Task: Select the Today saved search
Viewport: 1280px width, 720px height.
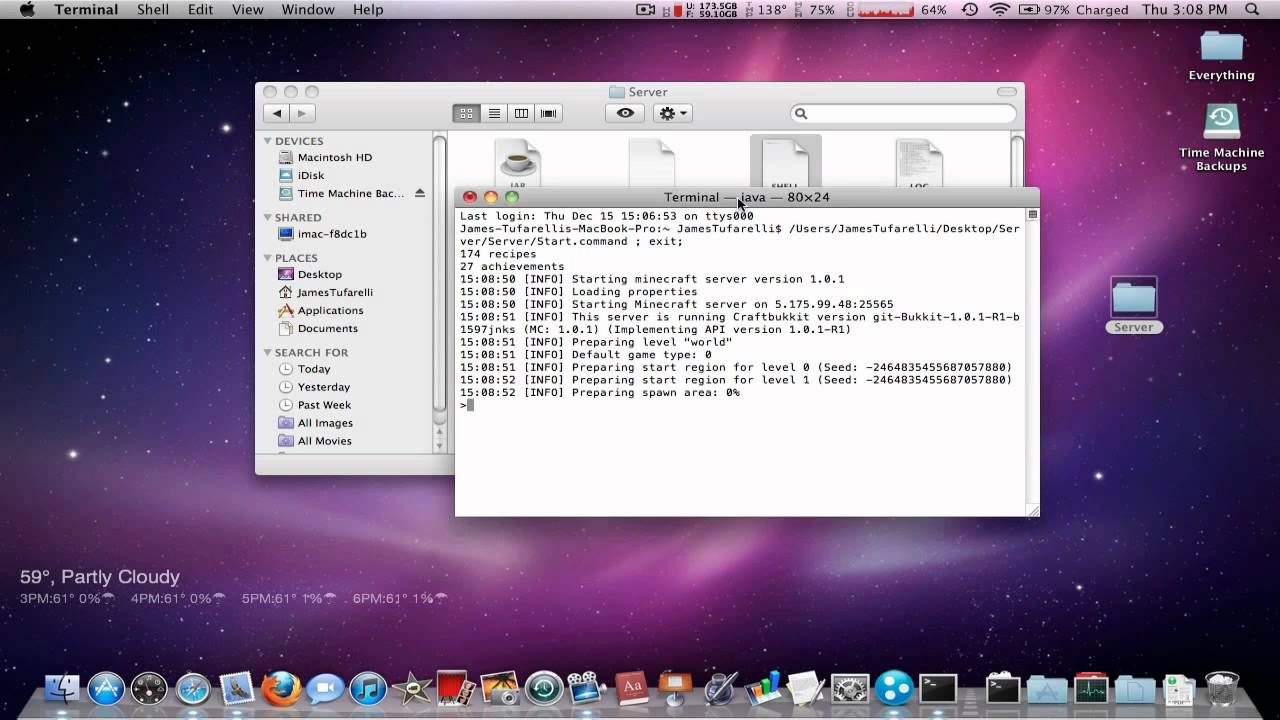Action: [313, 369]
